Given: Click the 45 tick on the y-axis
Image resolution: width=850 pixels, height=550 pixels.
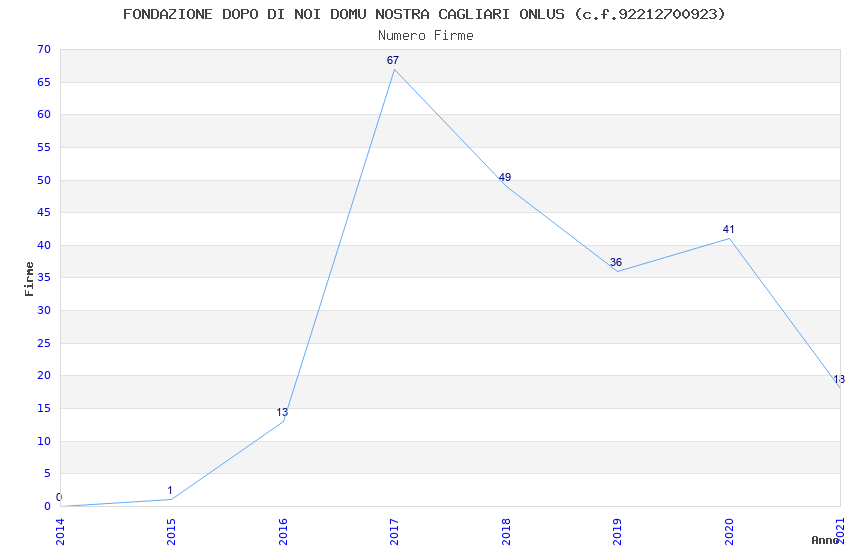Looking at the screenshot, I should click(44, 212).
